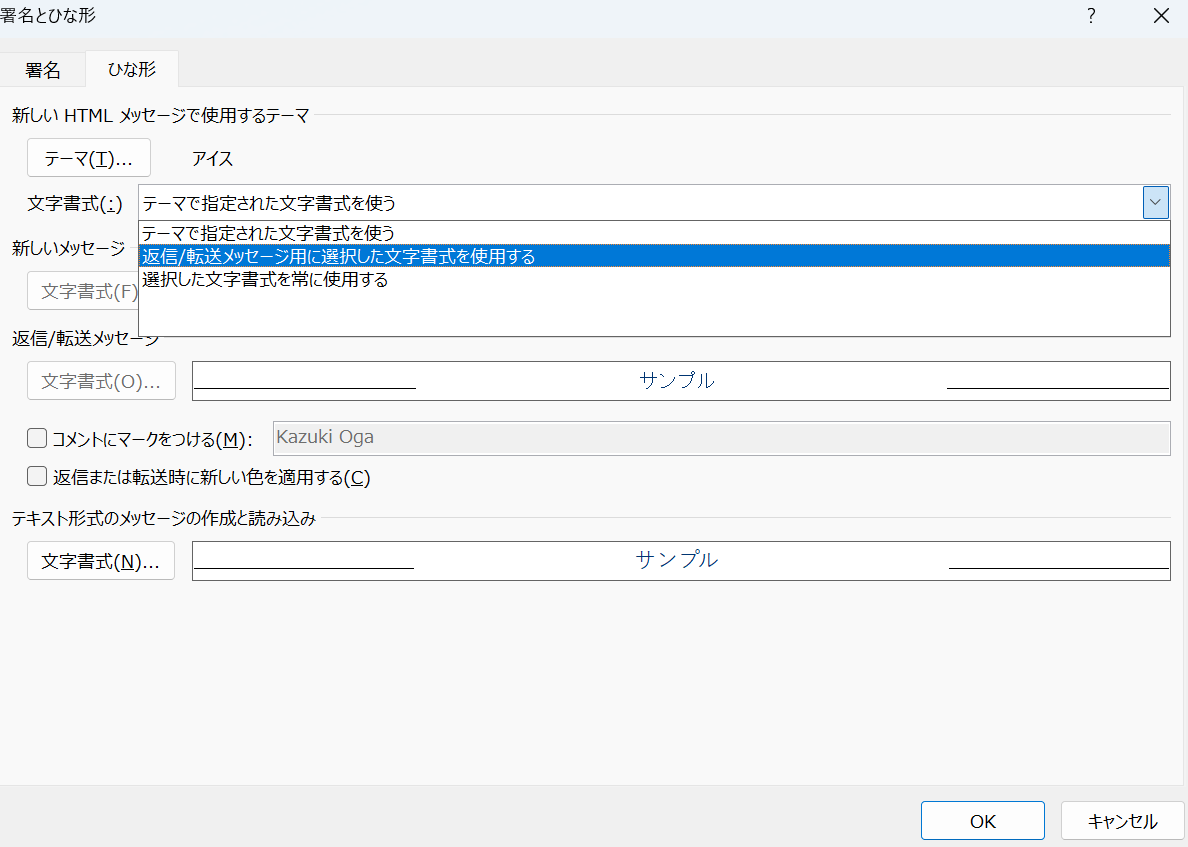The image size is (1188, 847).
Task: Click the キャンセル button
Action: pyautogui.click(x=1122, y=821)
